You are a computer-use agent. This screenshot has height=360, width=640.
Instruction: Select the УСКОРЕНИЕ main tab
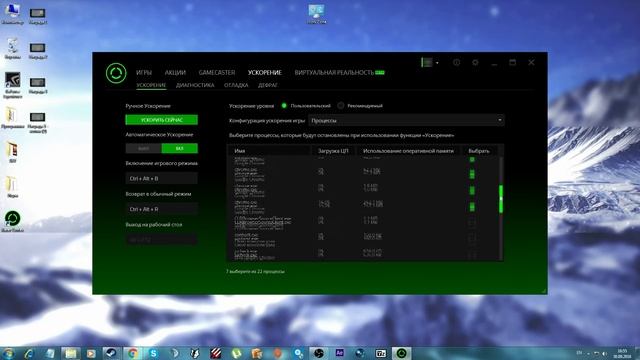(264, 72)
